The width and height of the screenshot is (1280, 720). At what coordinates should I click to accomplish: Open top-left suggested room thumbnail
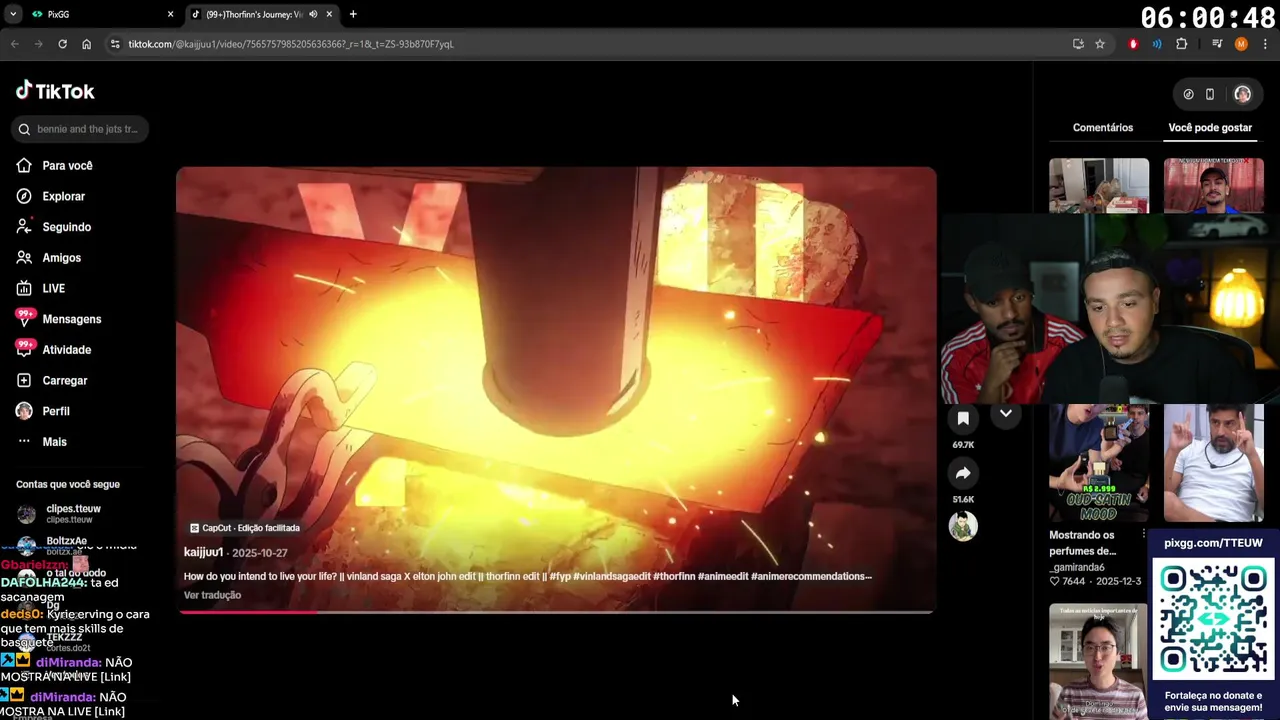point(1099,185)
